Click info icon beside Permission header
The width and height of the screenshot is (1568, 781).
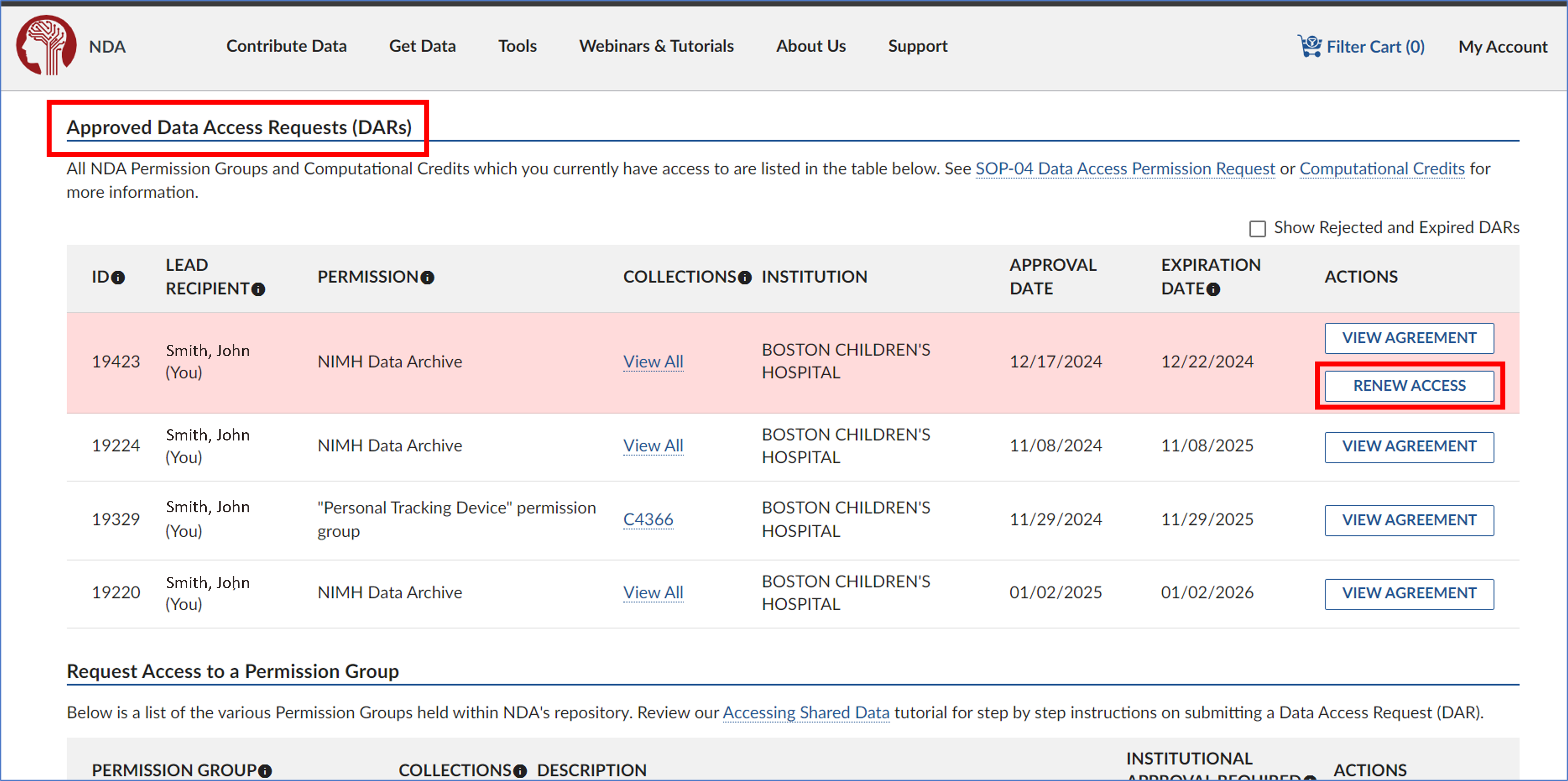(427, 278)
